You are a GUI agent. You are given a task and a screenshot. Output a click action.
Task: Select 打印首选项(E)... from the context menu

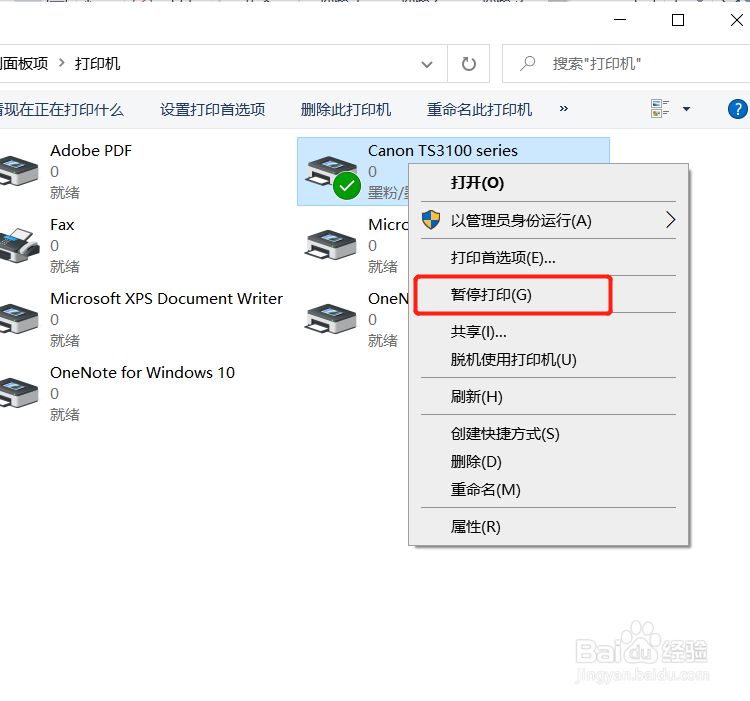pyautogui.click(x=548, y=258)
